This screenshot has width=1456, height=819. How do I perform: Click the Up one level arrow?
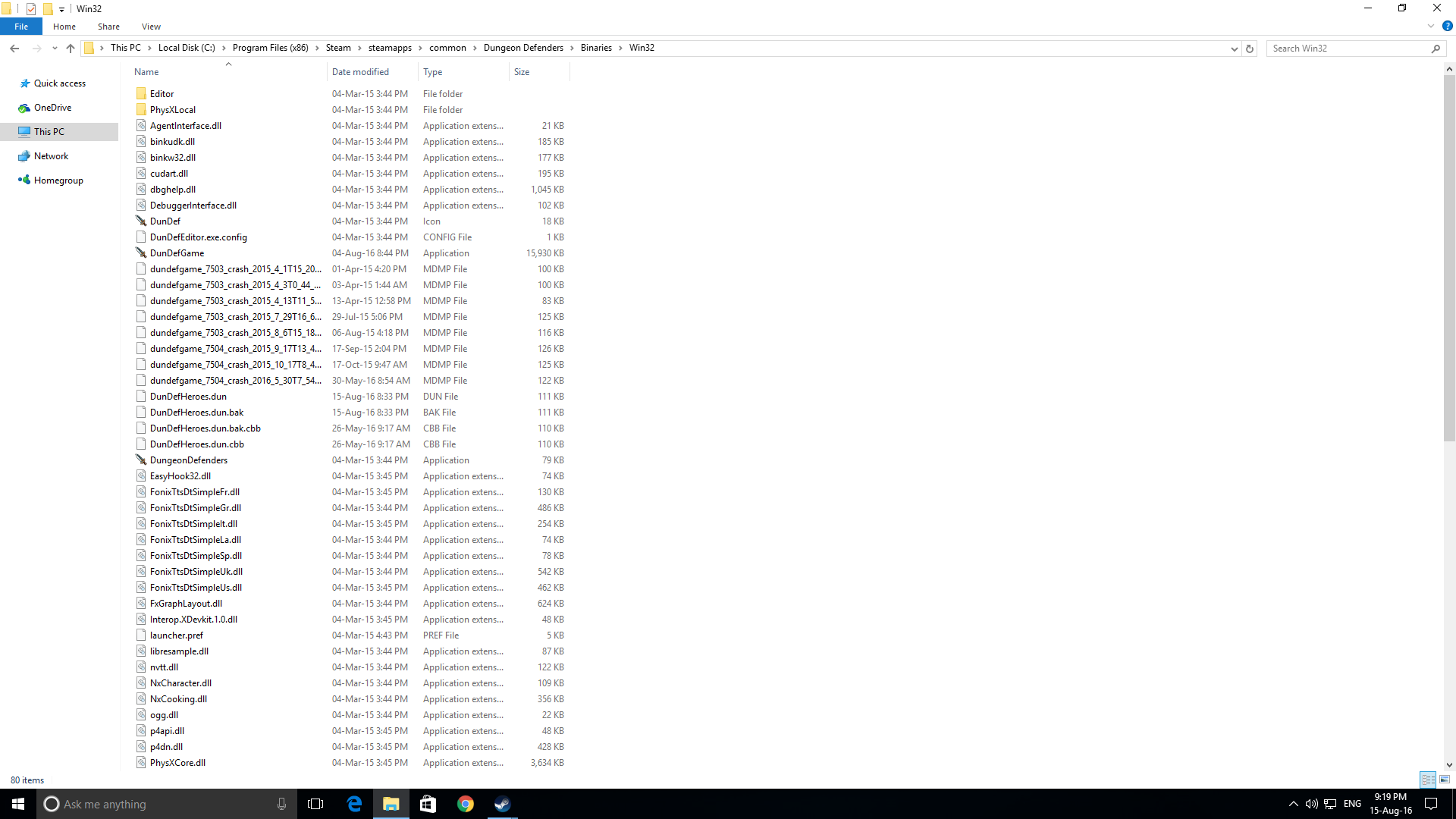(x=71, y=48)
